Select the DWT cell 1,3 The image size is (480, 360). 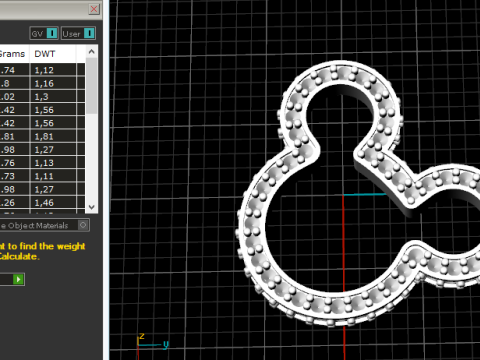click(x=53, y=97)
